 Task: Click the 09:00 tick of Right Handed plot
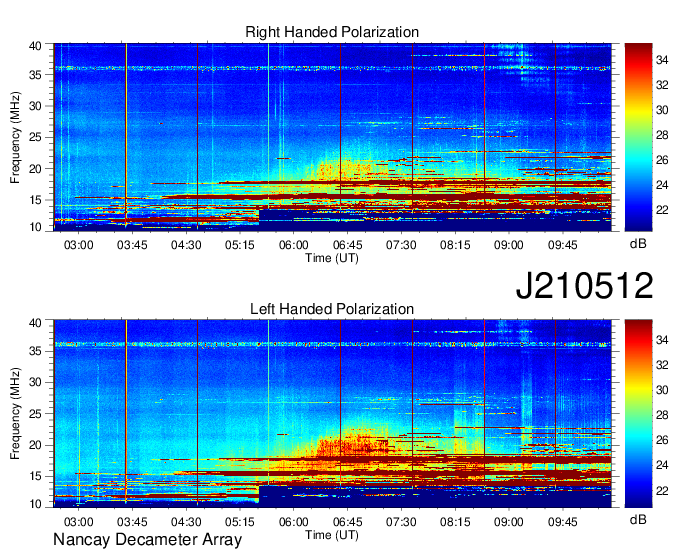point(509,245)
